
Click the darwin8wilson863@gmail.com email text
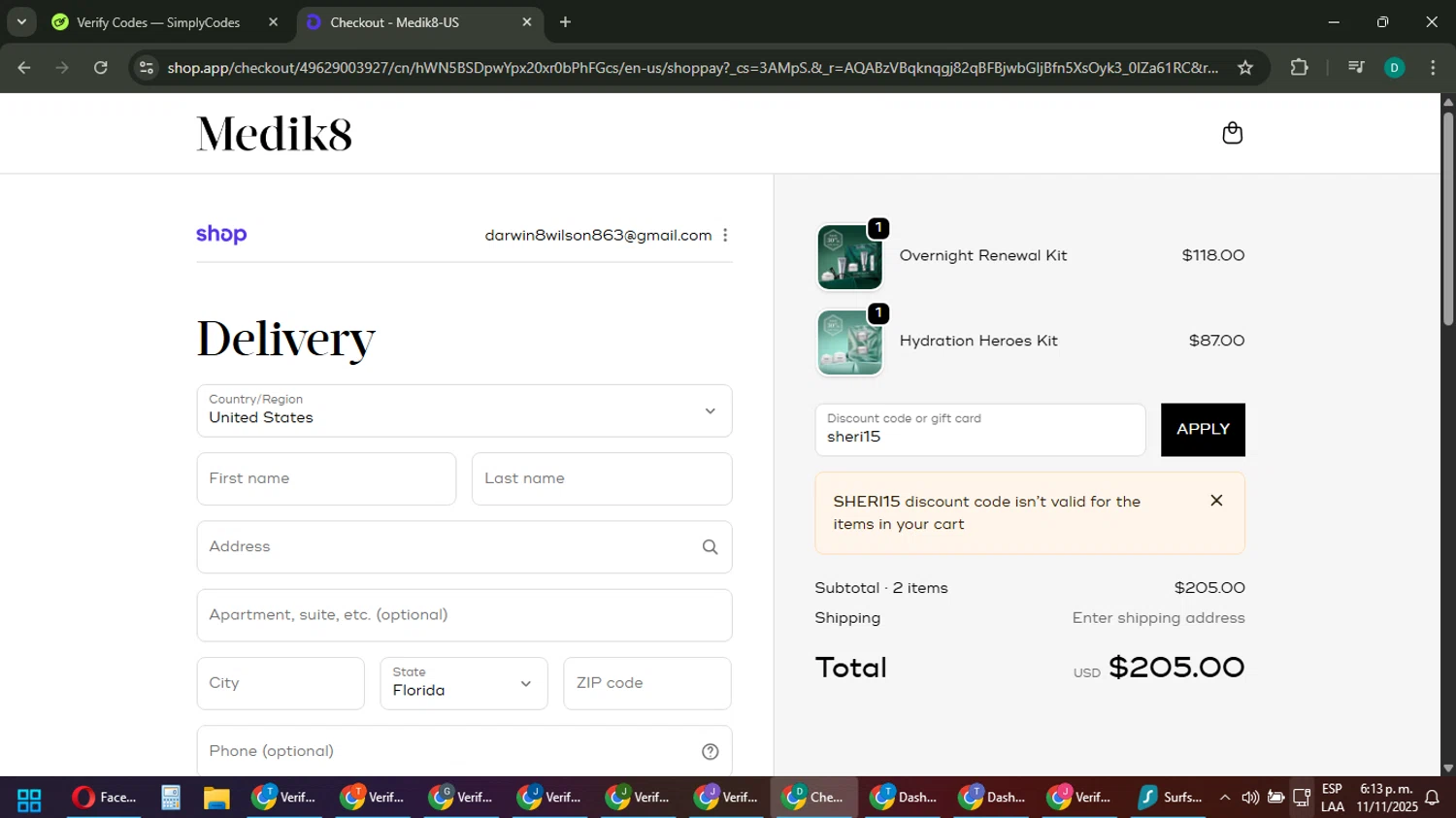(598, 235)
